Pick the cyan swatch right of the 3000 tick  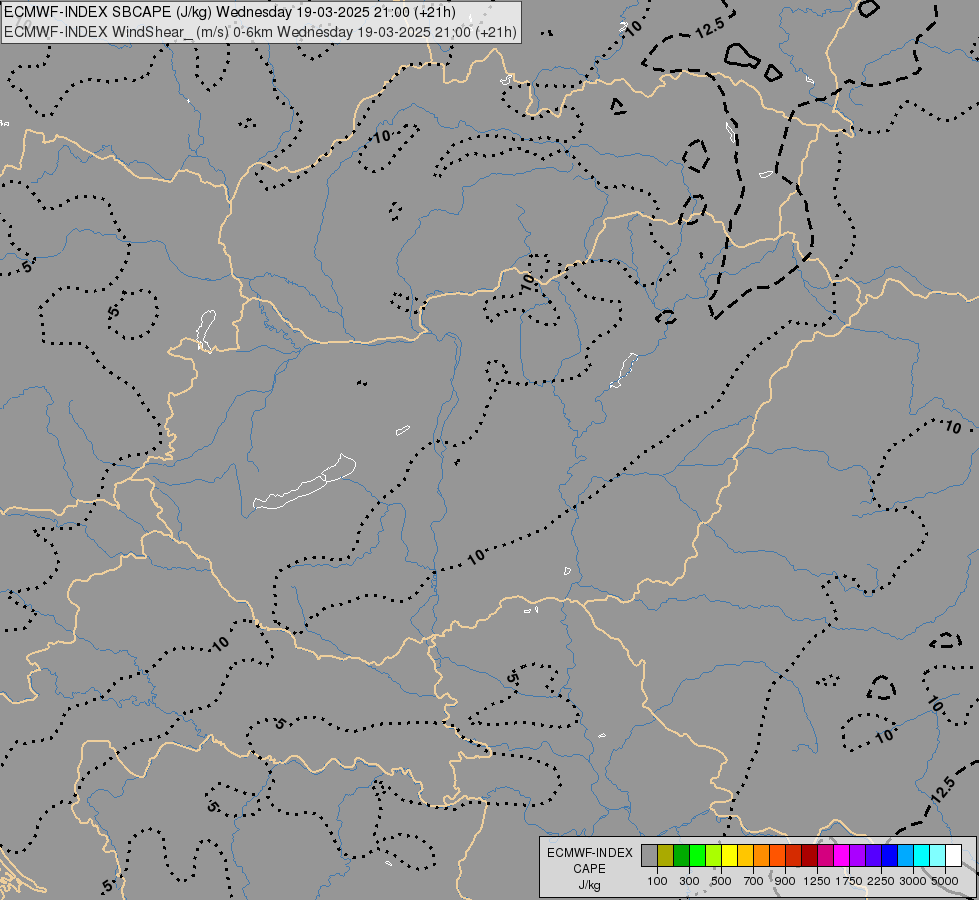pyautogui.click(x=922, y=855)
